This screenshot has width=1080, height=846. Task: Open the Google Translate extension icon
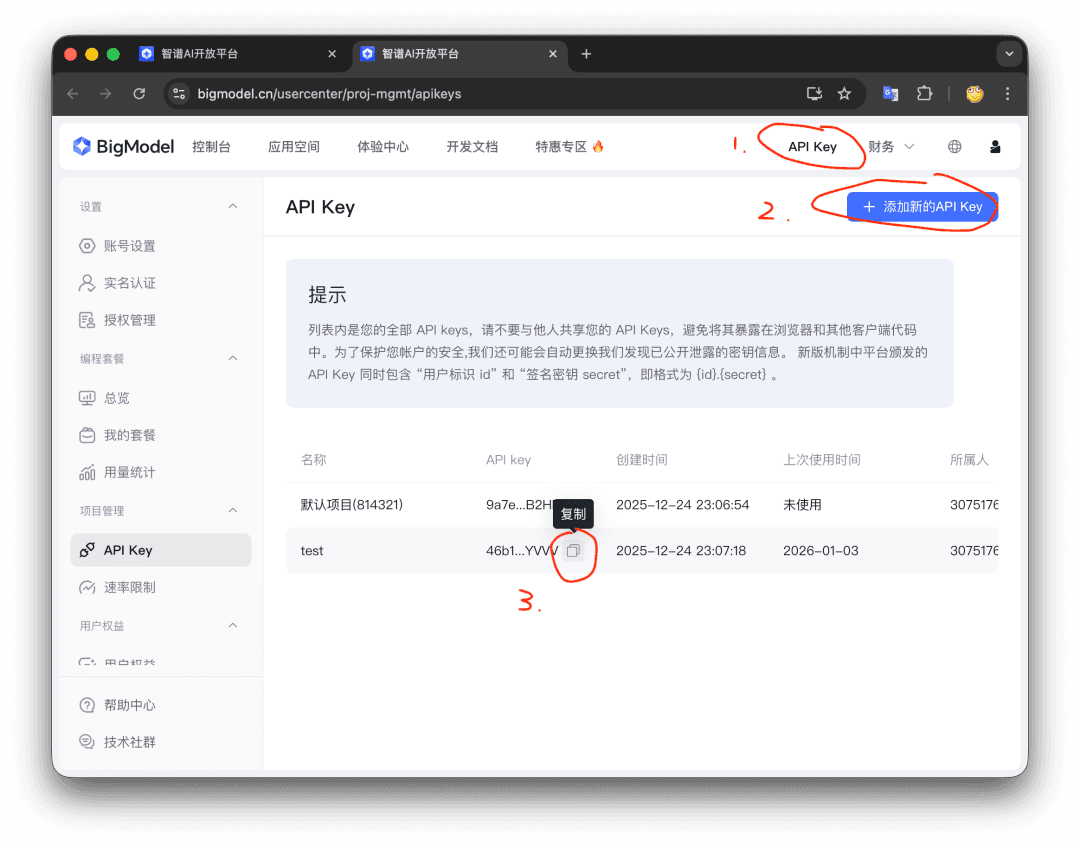pyautogui.click(x=889, y=93)
